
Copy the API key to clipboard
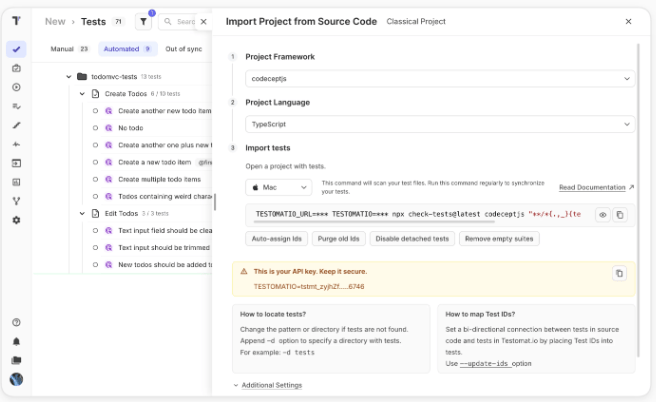click(620, 274)
